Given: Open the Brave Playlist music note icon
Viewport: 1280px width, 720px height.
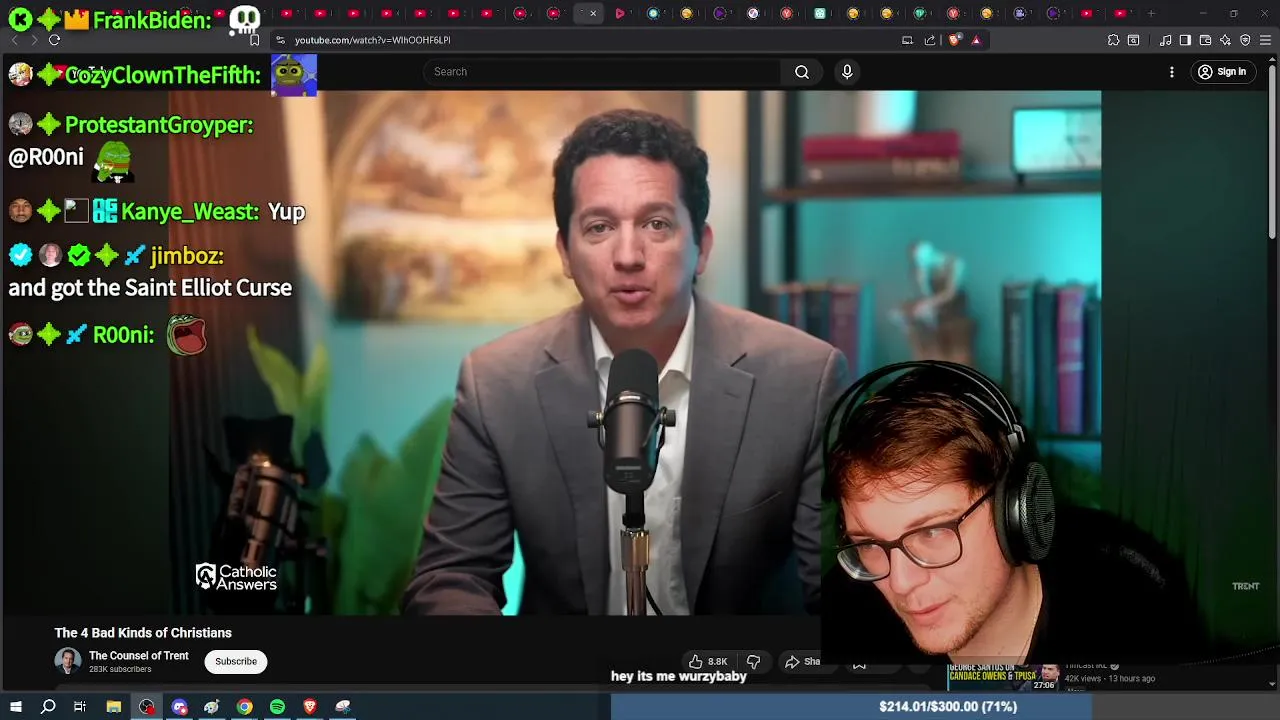Looking at the screenshot, I should [x=1165, y=40].
